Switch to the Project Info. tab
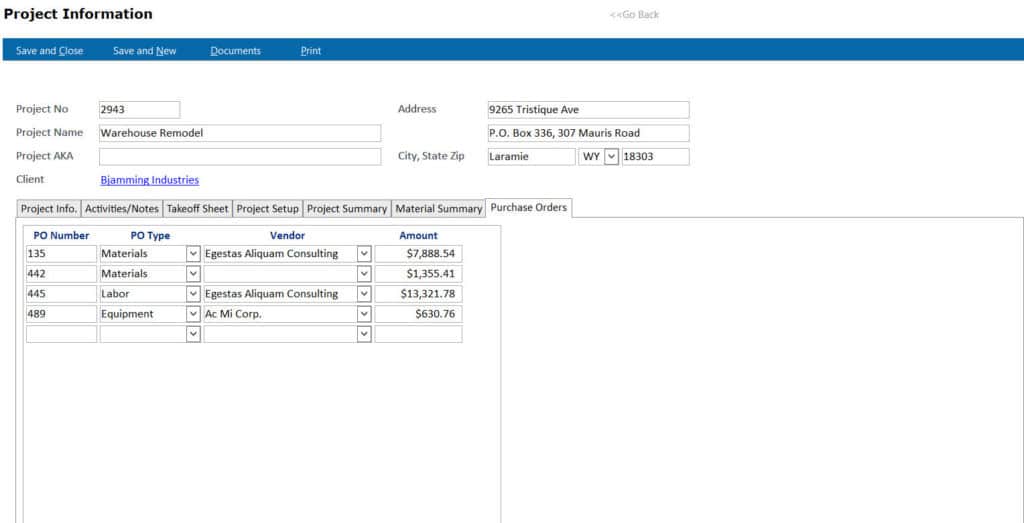This screenshot has width=1024, height=523. 49,209
